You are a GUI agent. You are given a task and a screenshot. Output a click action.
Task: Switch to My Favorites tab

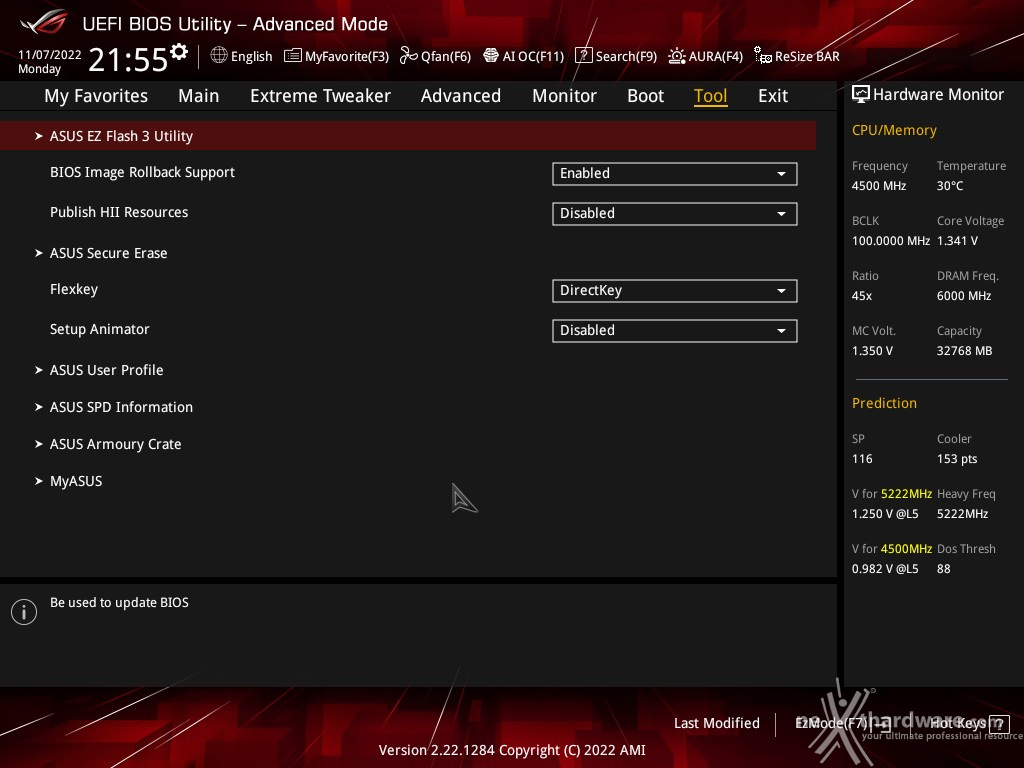click(x=96, y=96)
